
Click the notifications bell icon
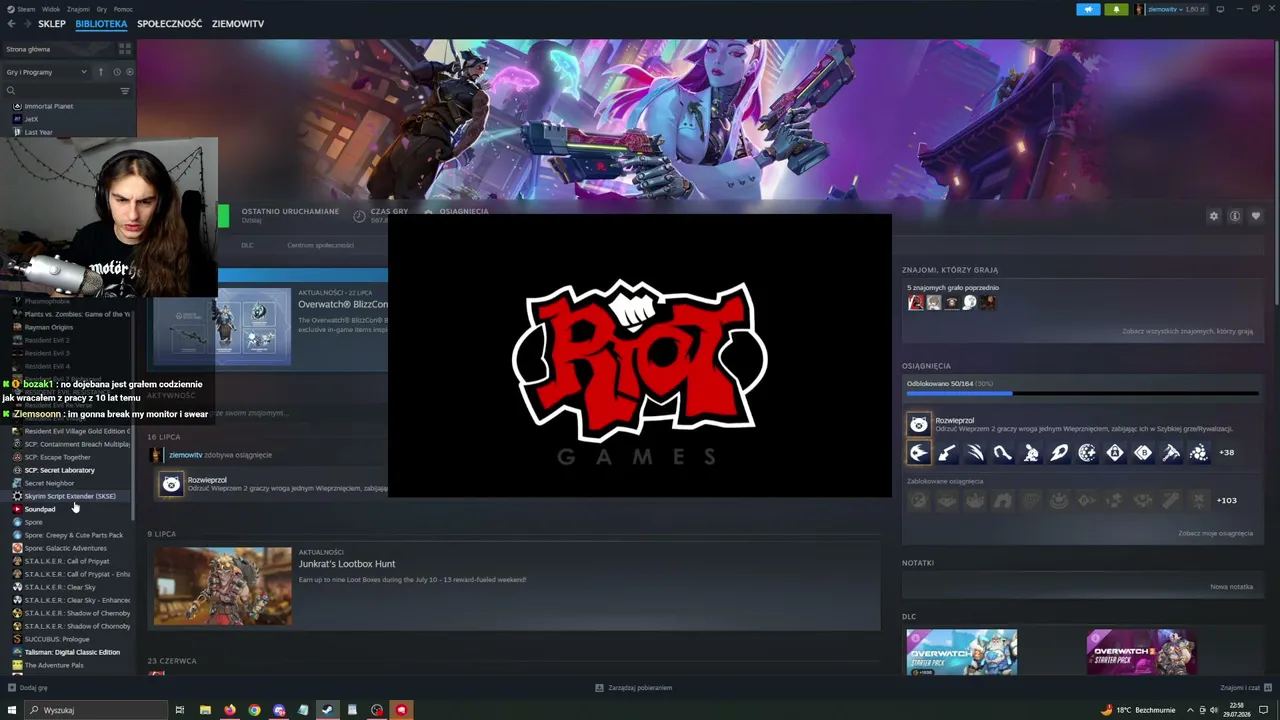tap(1117, 9)
